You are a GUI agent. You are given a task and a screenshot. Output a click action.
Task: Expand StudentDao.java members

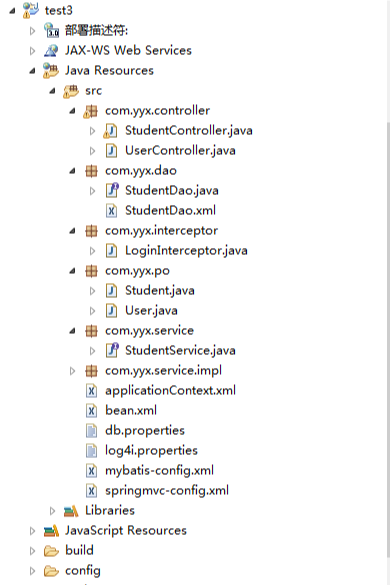pyautogui.click(x=93, y=191)
